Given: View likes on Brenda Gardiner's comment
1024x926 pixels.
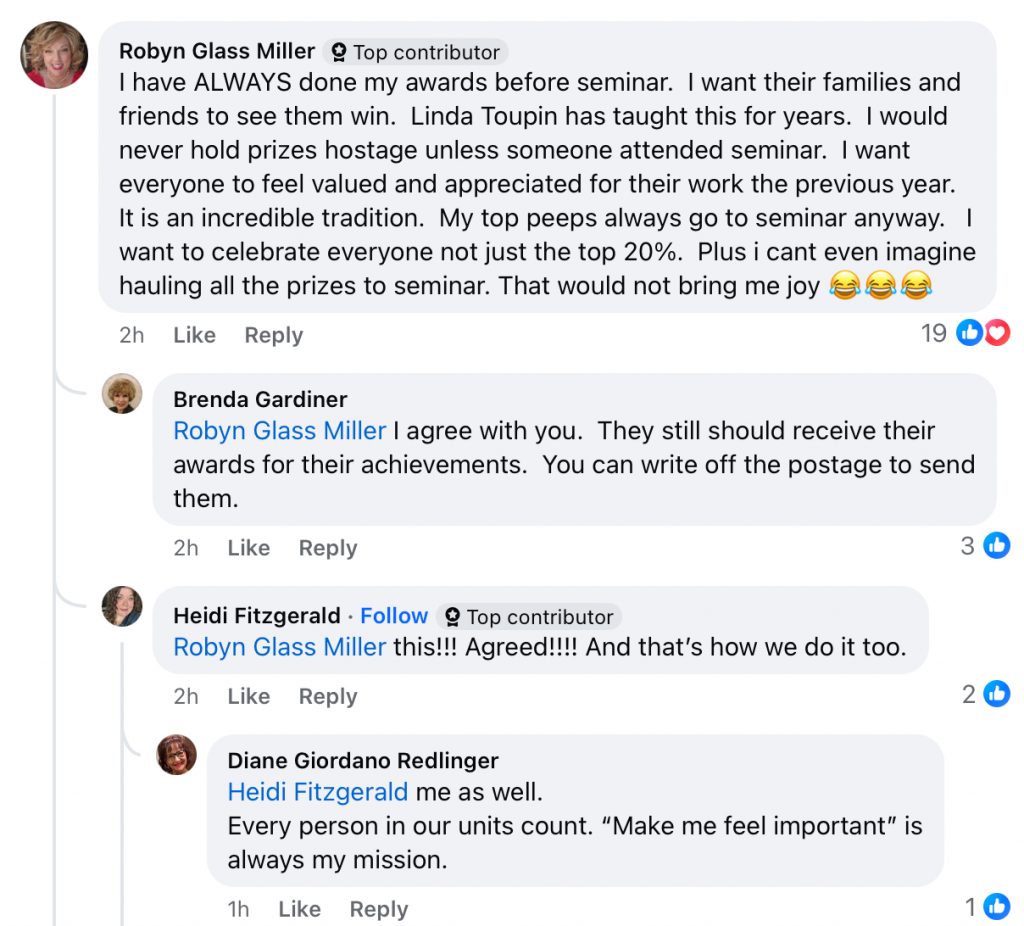Looking at the screenshot, I should click(x=997, y=545).
